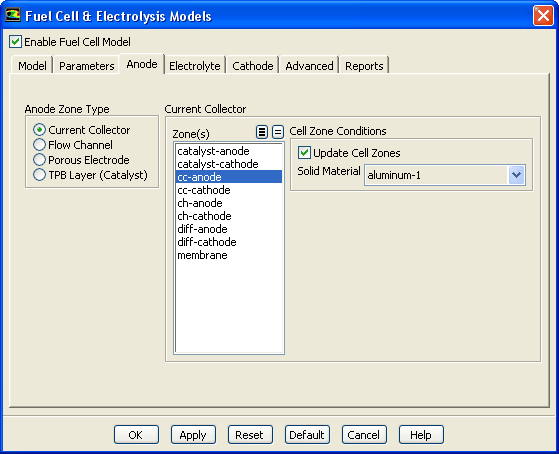The width and height of the screenshot is (559, 454).
Task: Open Help for this dialog
Action: click(x=421, y=435)
